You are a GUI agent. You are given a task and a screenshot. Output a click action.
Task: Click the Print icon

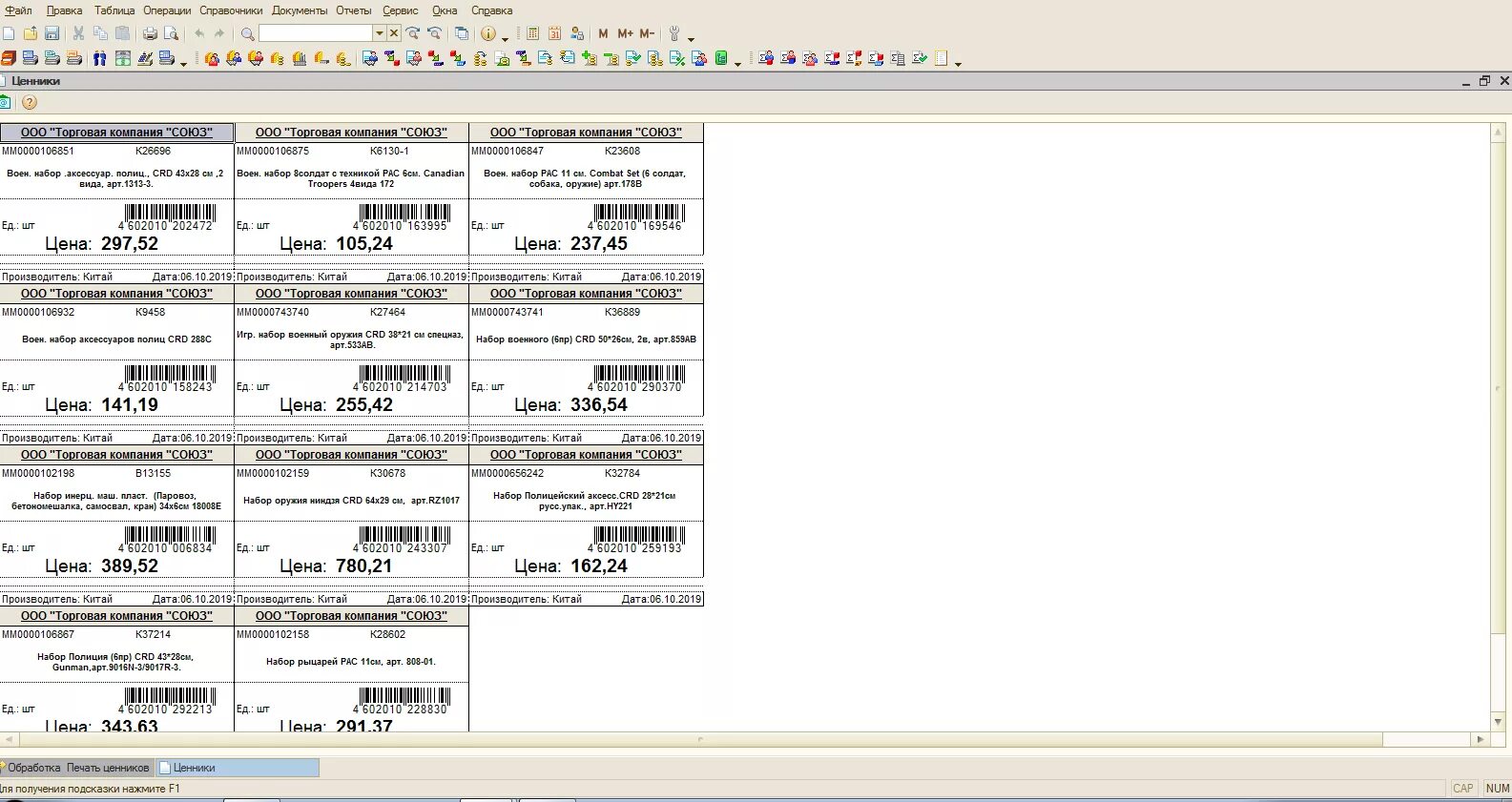tap(150, 33)
